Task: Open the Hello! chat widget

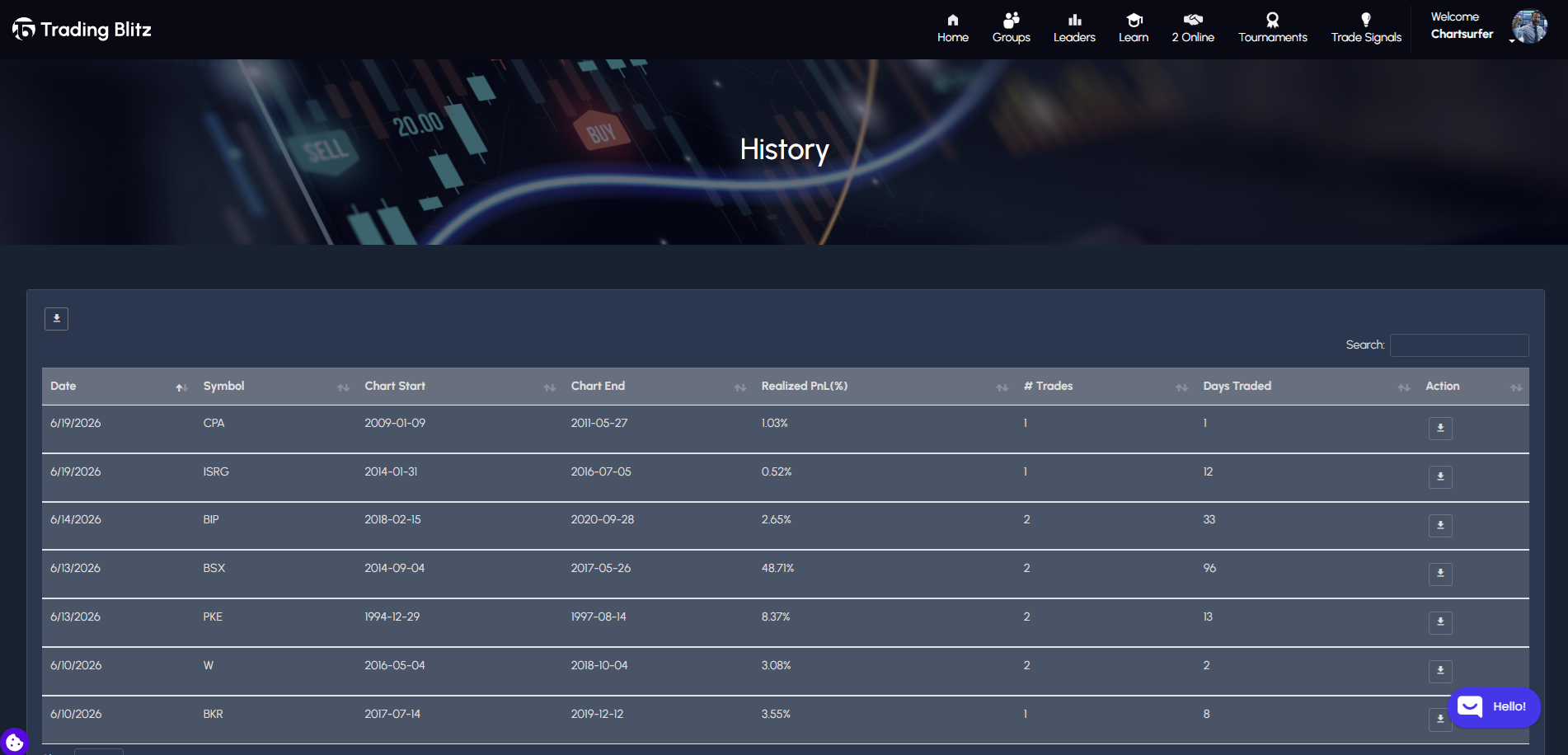Action: click(x=1494, y=707)
